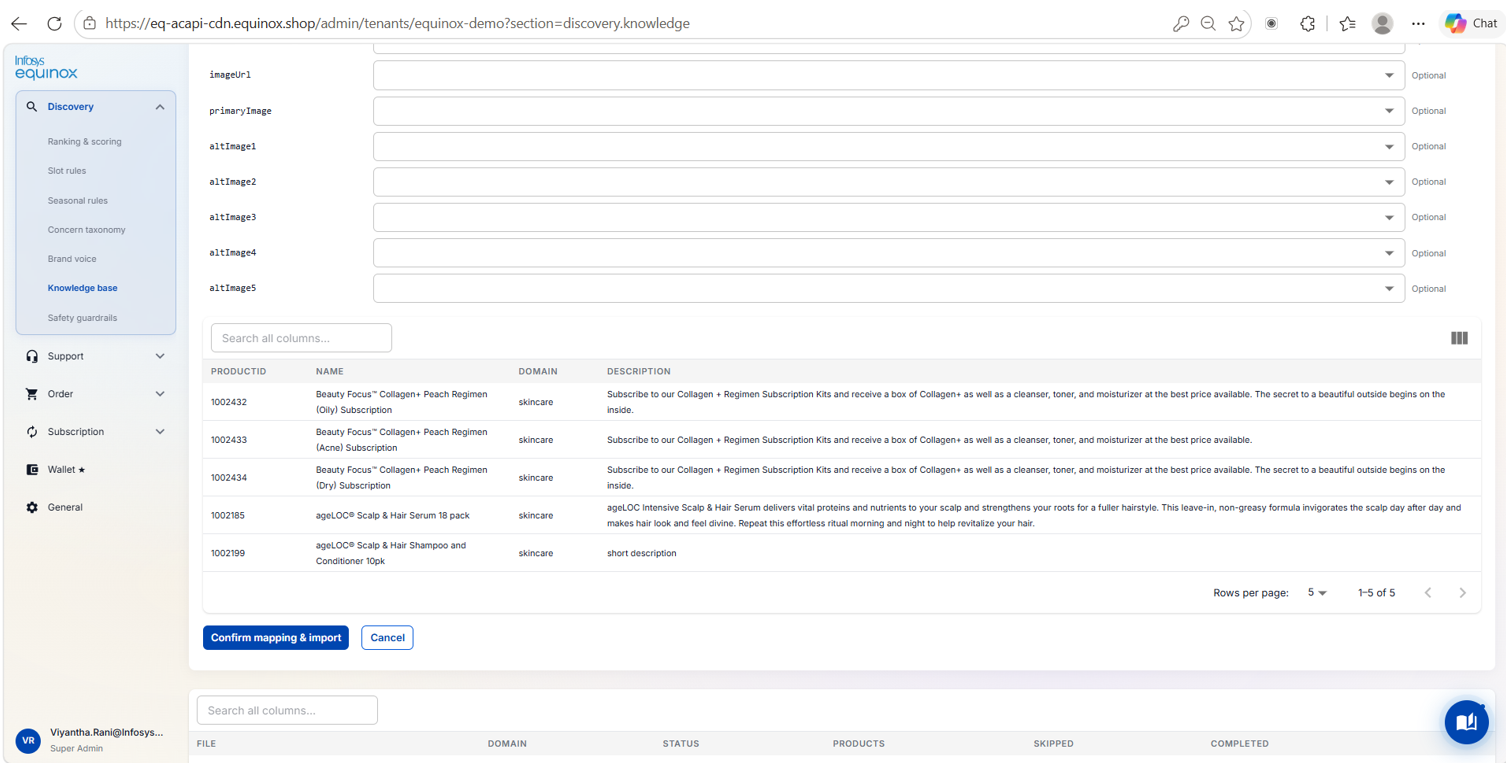Screen dimensions: 1506x763
Task: Open the General menu item
Action: (65, 507)
